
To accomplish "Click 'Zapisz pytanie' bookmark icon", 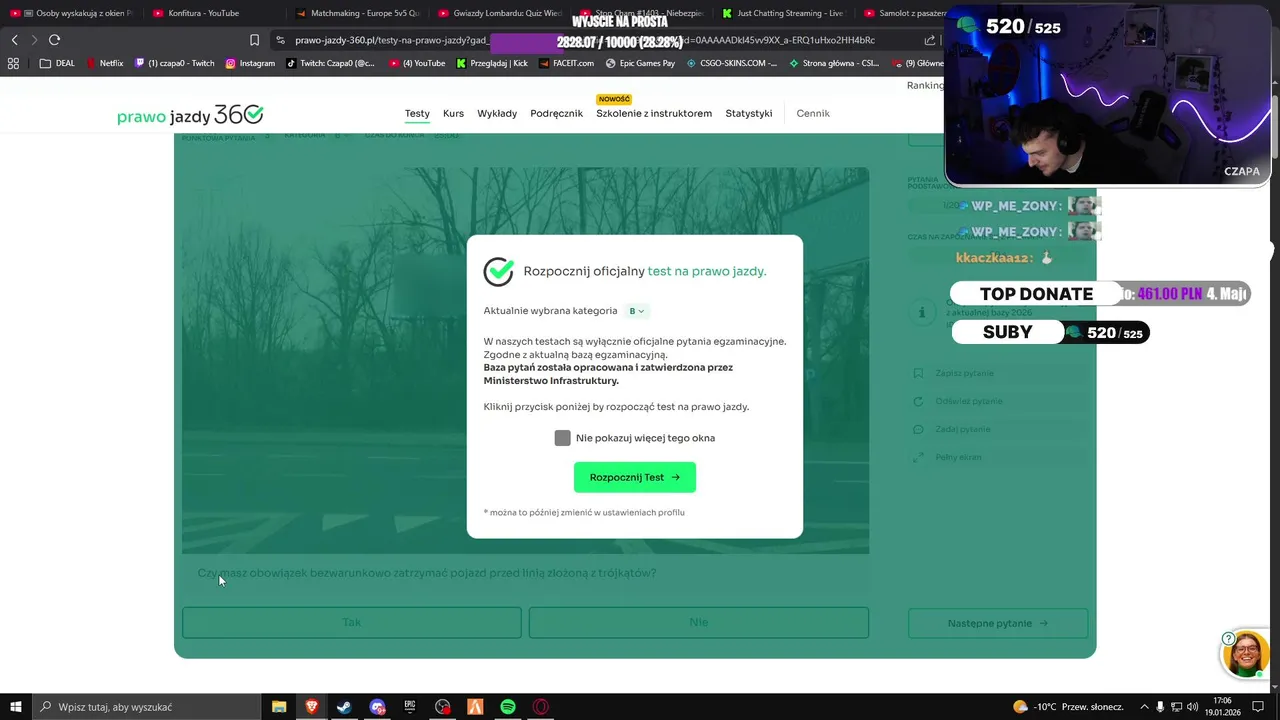I will click(918, 373).
